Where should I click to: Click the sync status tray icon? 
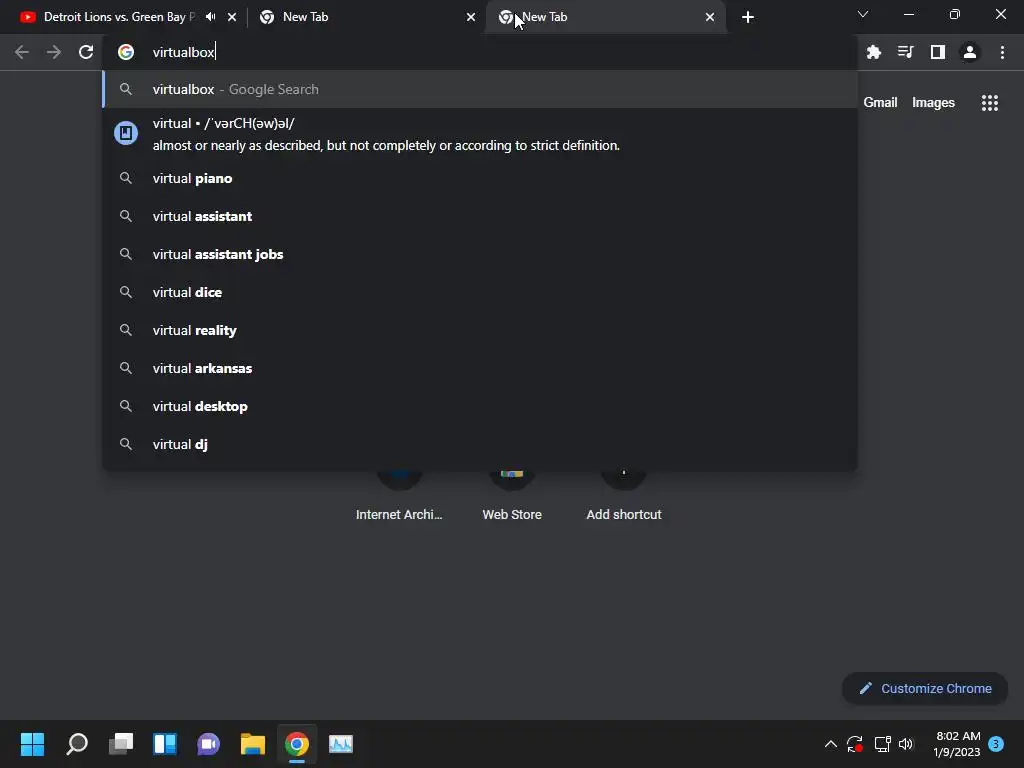(x=855, y=744)
